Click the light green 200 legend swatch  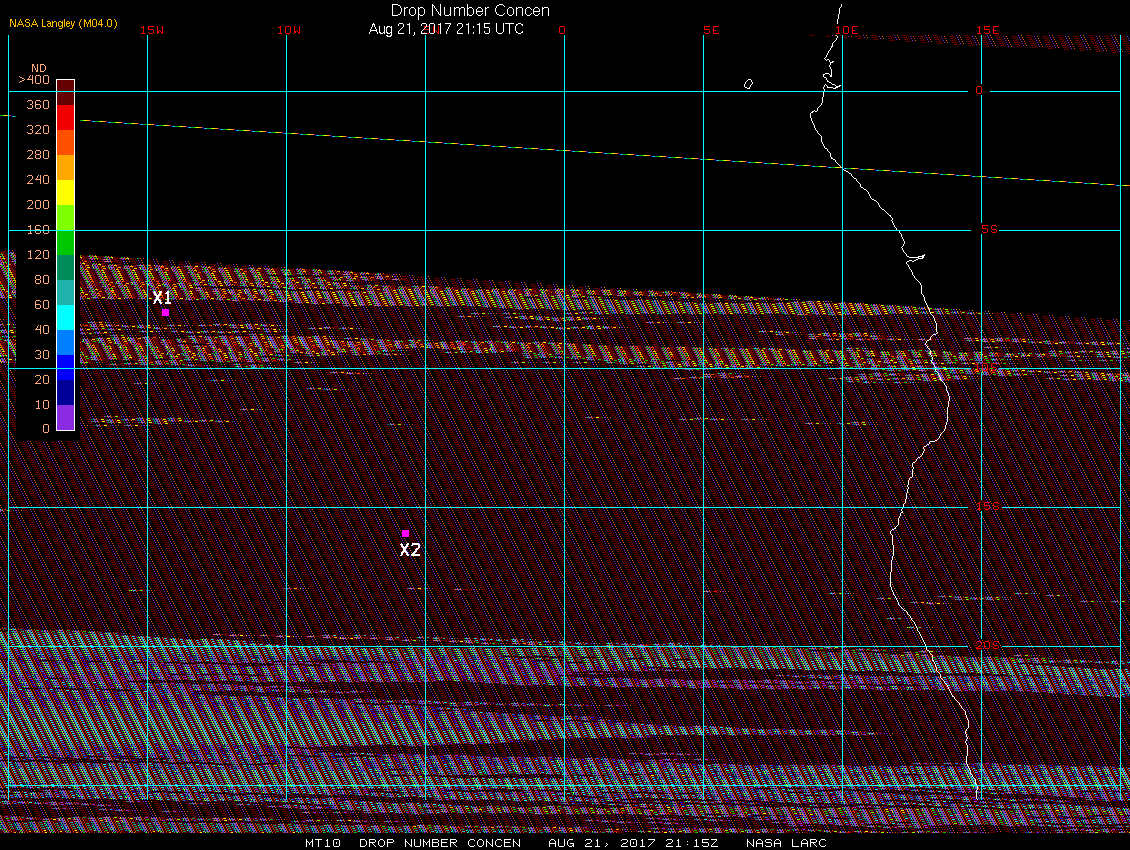[66, 217]
